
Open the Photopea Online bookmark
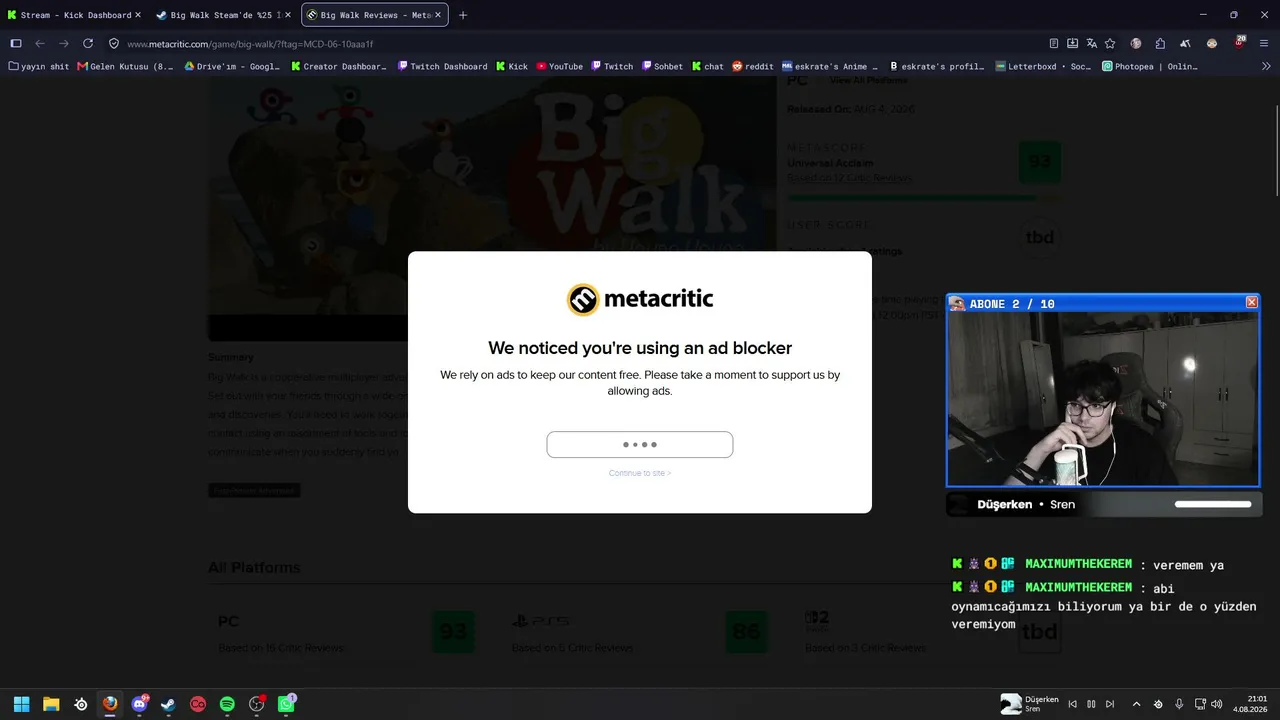pos(1149,67)
